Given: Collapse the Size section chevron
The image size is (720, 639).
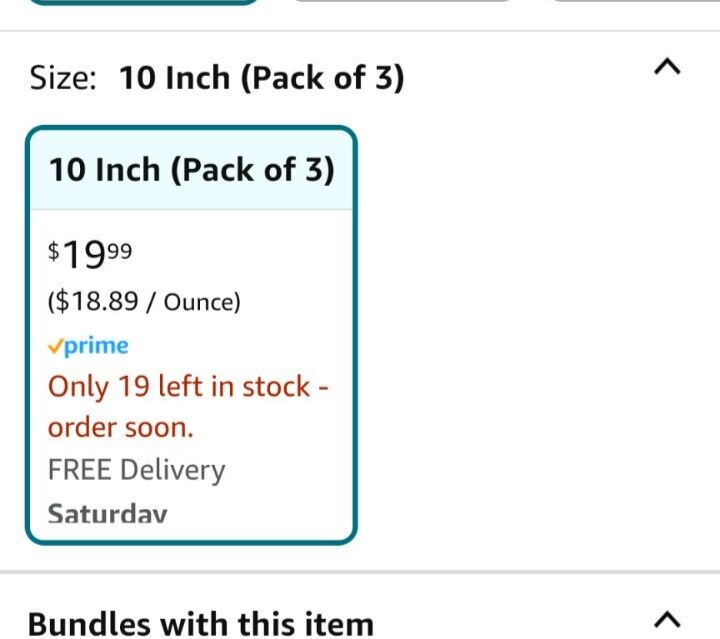Looking at the screenshot, I should 667,67.
